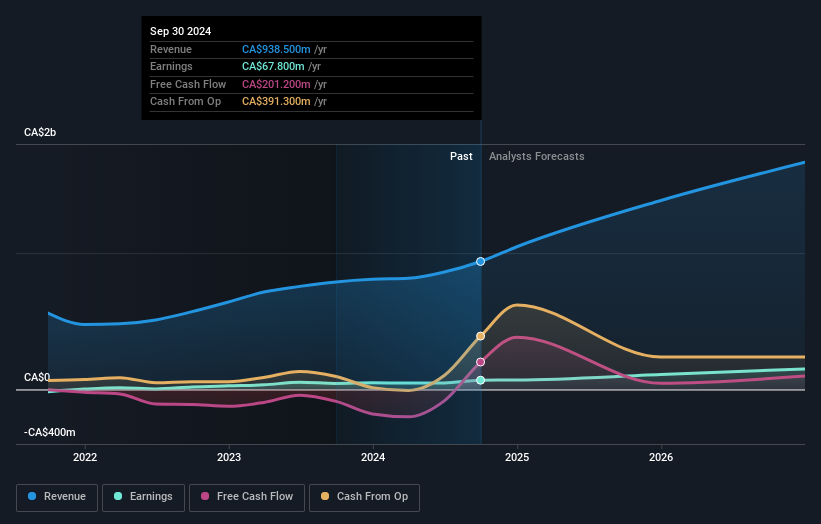
Task: Click the teal Earnings data point marker
Action: (x=480, y=380)
